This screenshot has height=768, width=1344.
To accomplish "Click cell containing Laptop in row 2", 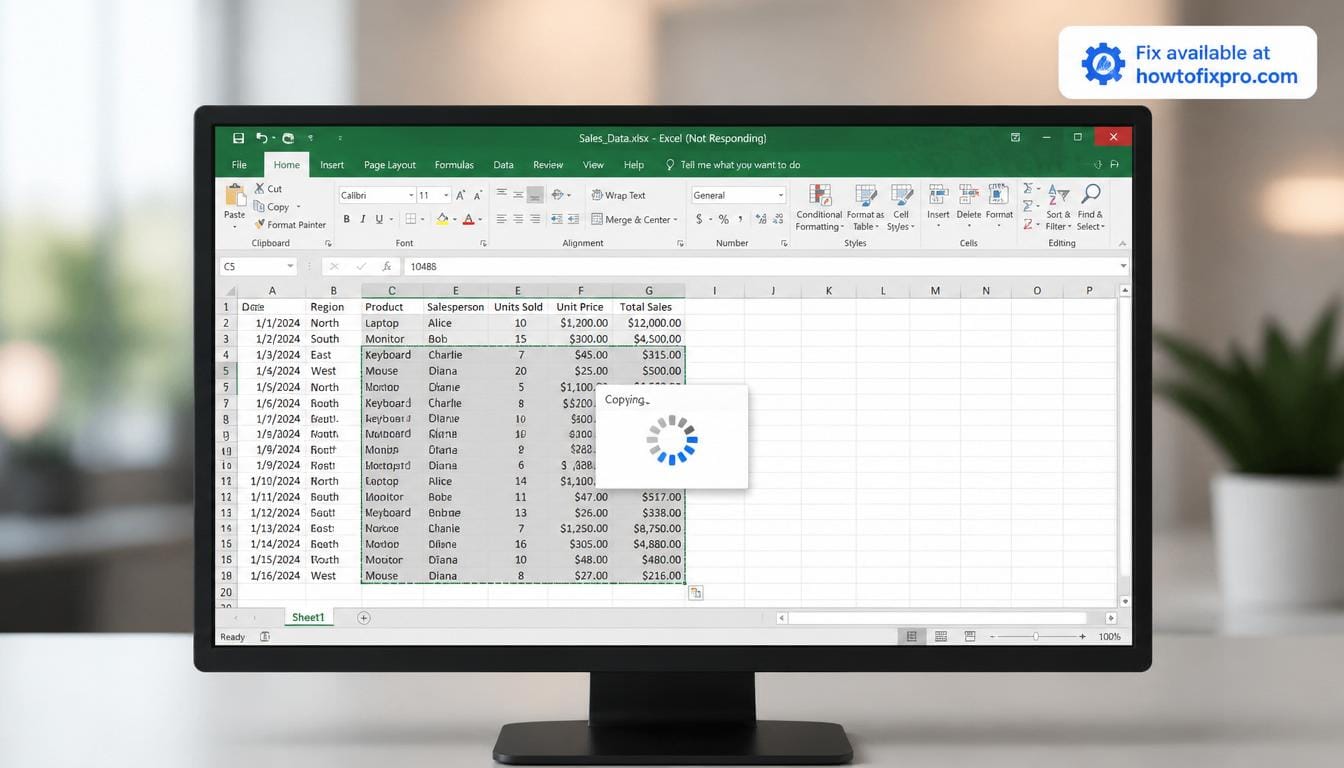I will coord(392,323).
